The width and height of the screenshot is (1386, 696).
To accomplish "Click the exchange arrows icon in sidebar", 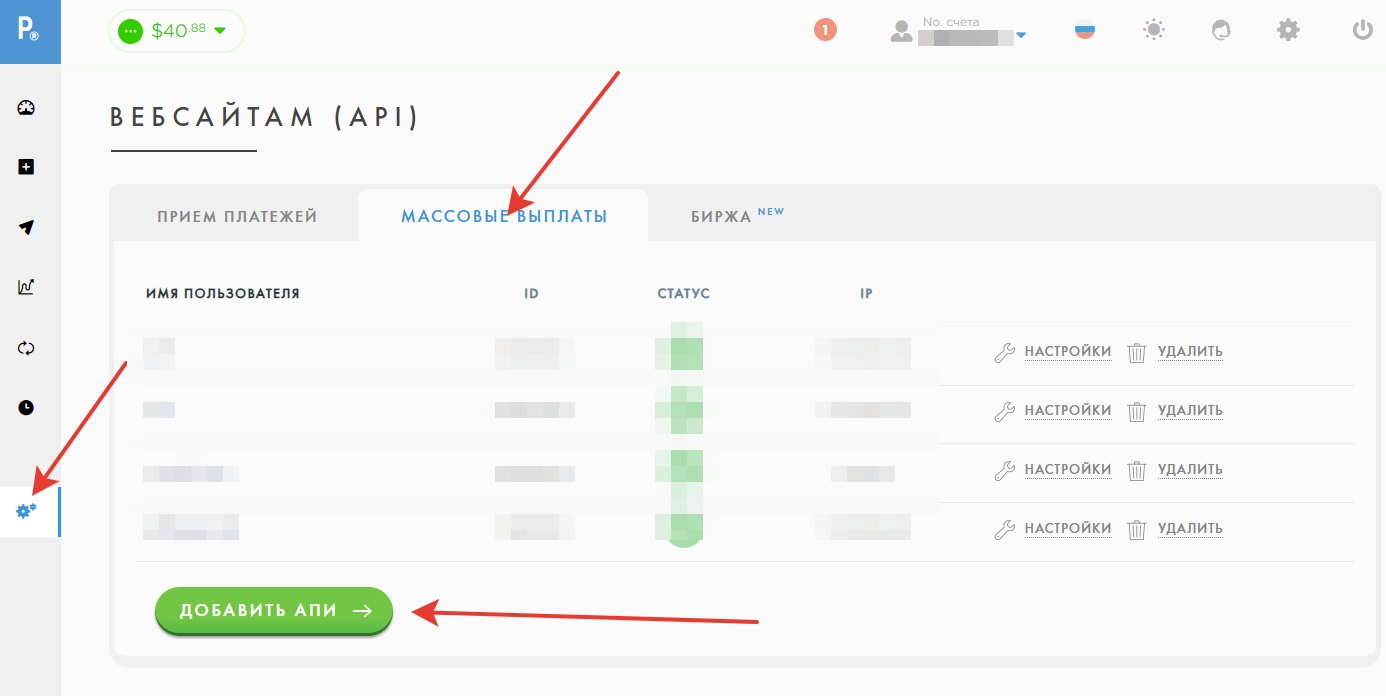I will pos(27,348).
